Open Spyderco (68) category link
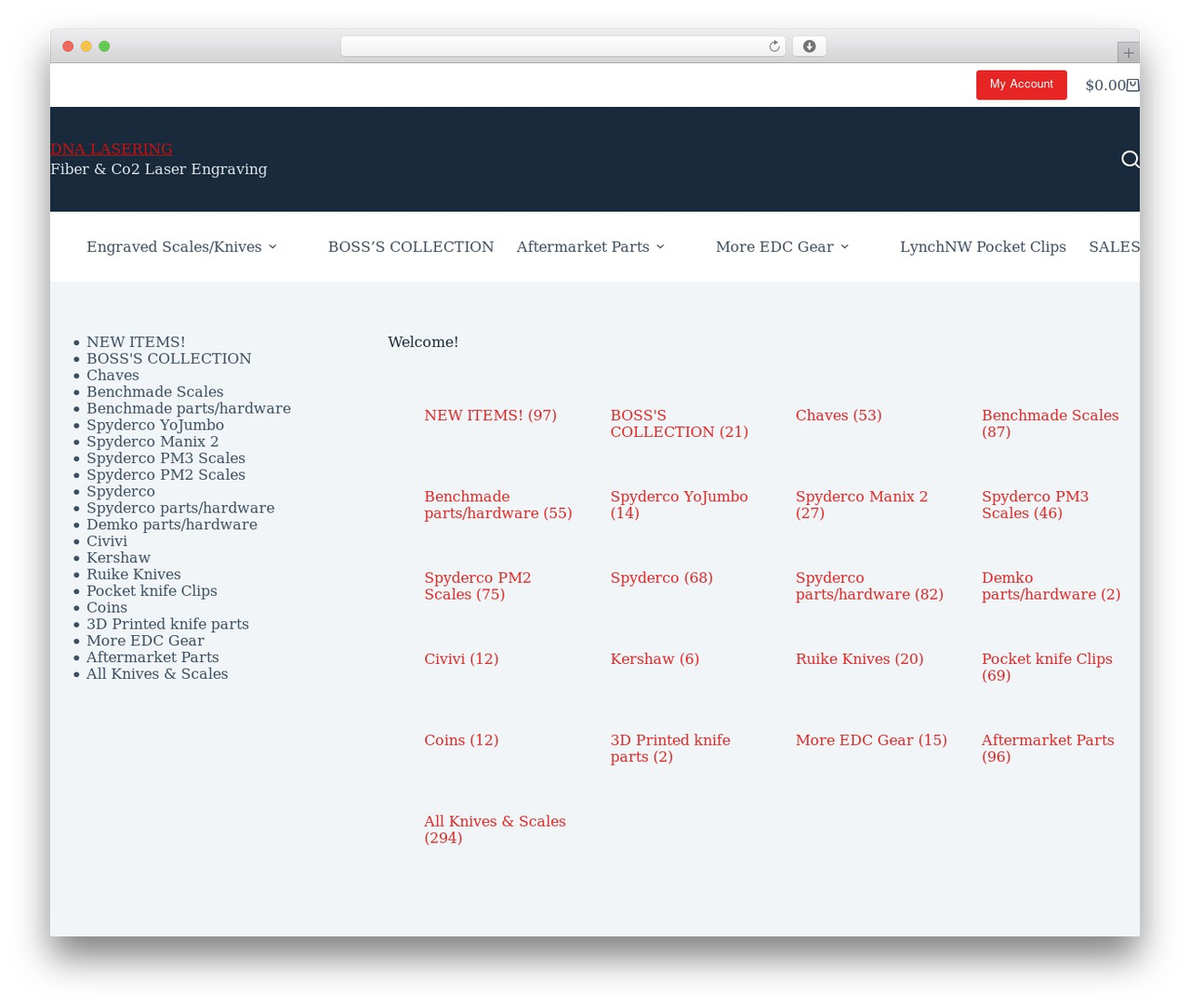The width and height of the screenshot is (1190, 1008). pyautogui.click(x=661, y=578)
